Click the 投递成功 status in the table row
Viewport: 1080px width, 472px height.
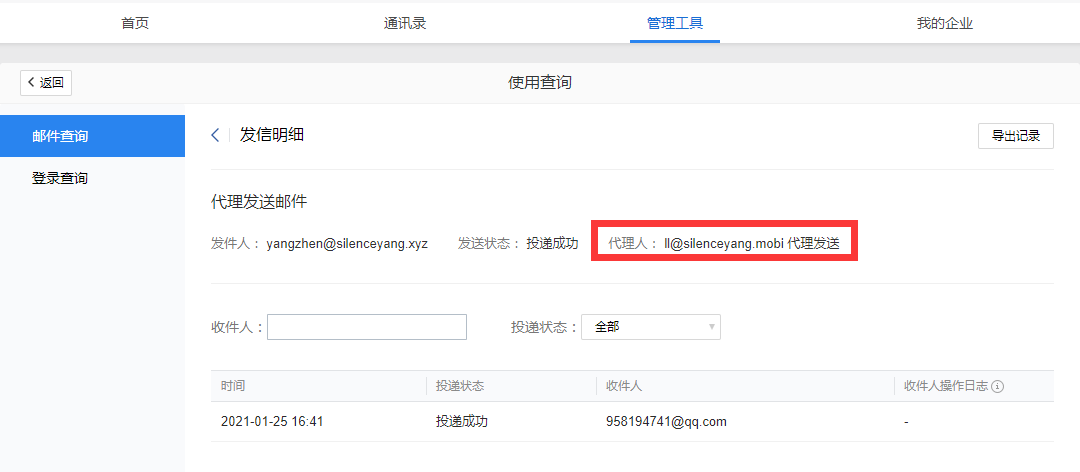point(462,422)
